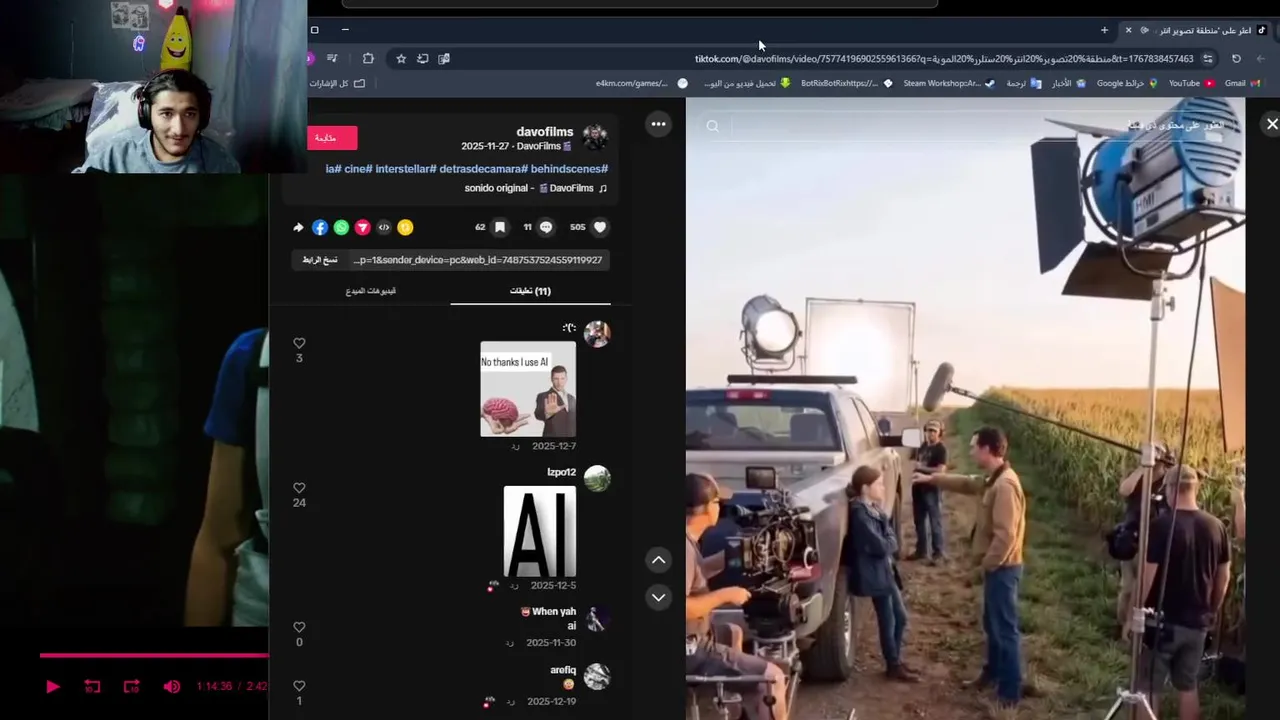The image size is (1280, 720).
Task: Bookmark this page with the star icon
Action: click(401, 58)
